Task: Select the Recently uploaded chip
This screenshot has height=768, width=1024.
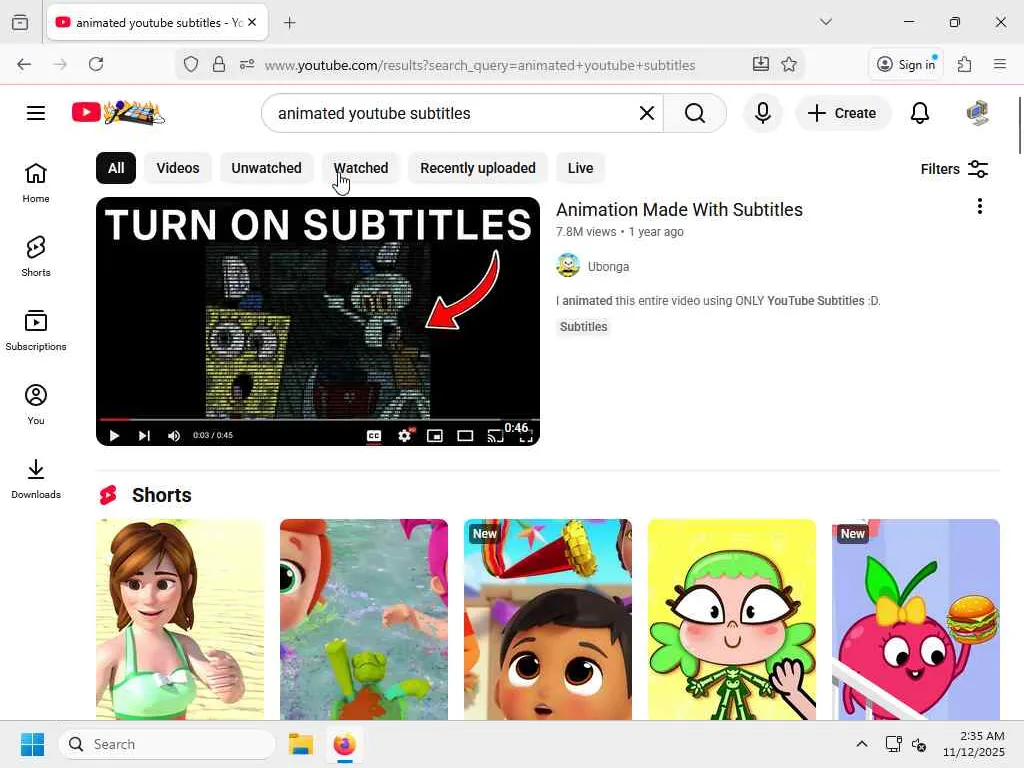Action: (x=478, y=168)
